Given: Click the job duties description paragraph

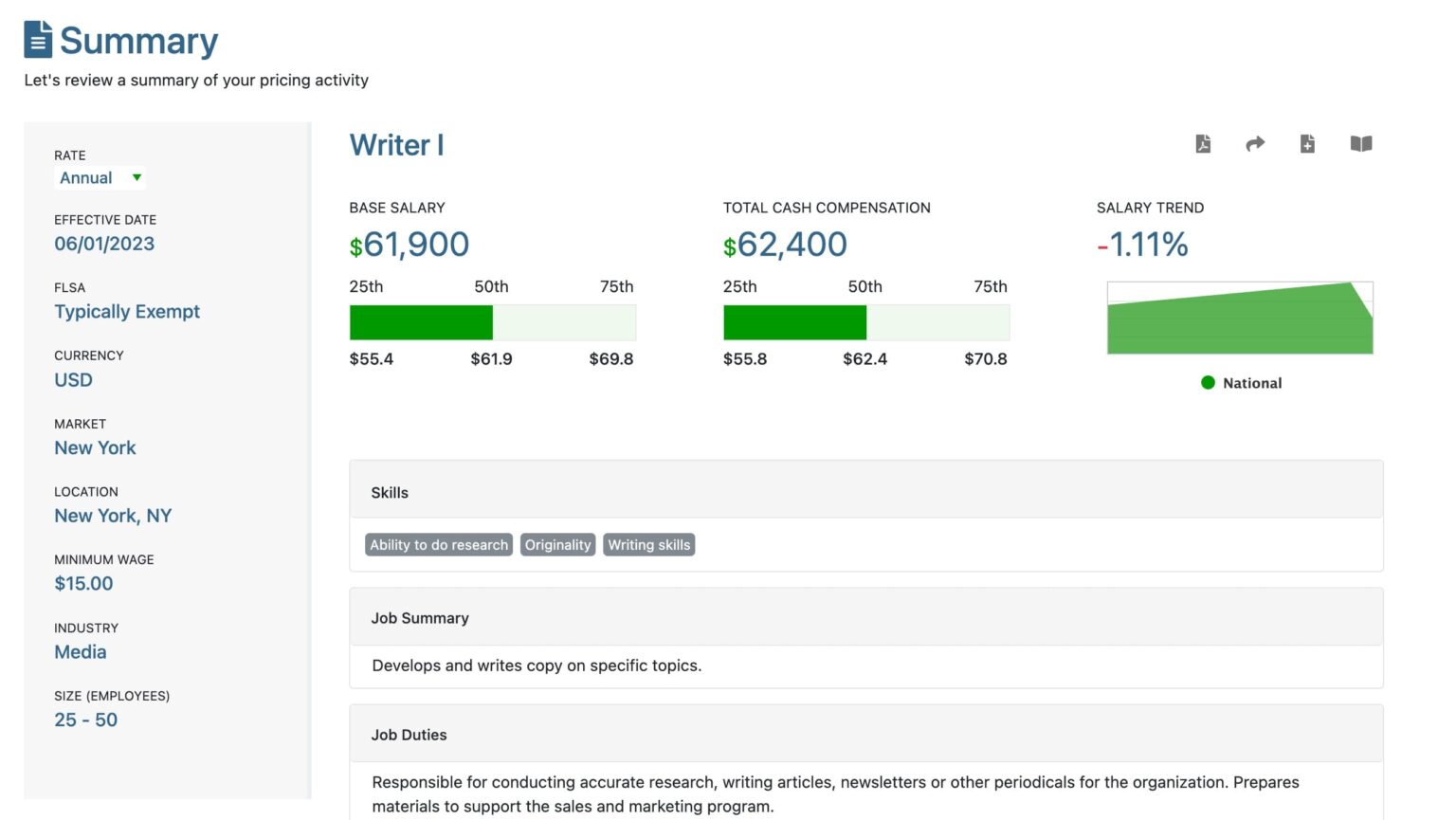Looking at the screenshot, I should click(x=835, y=794).
